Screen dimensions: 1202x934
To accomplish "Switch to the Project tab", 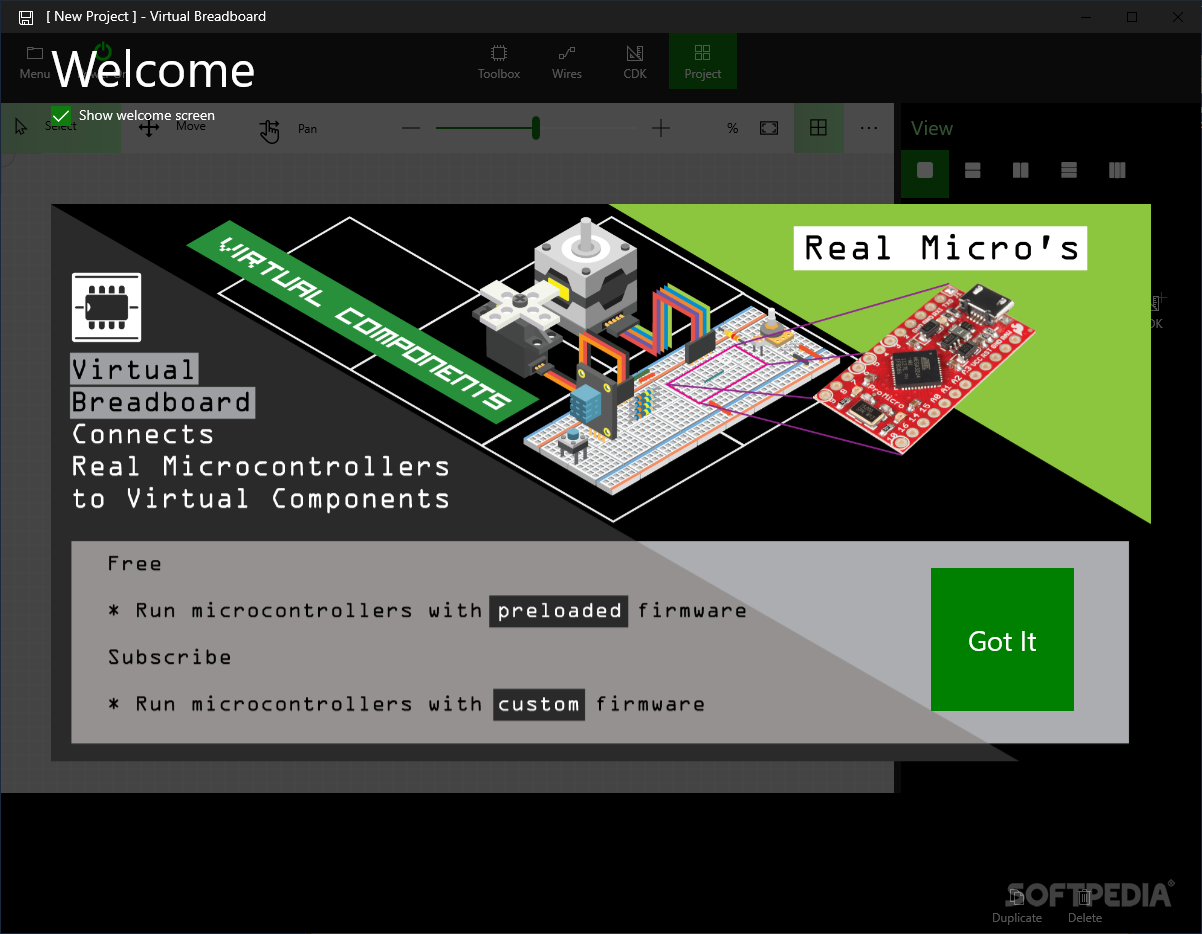I will [x=703, y=61].
